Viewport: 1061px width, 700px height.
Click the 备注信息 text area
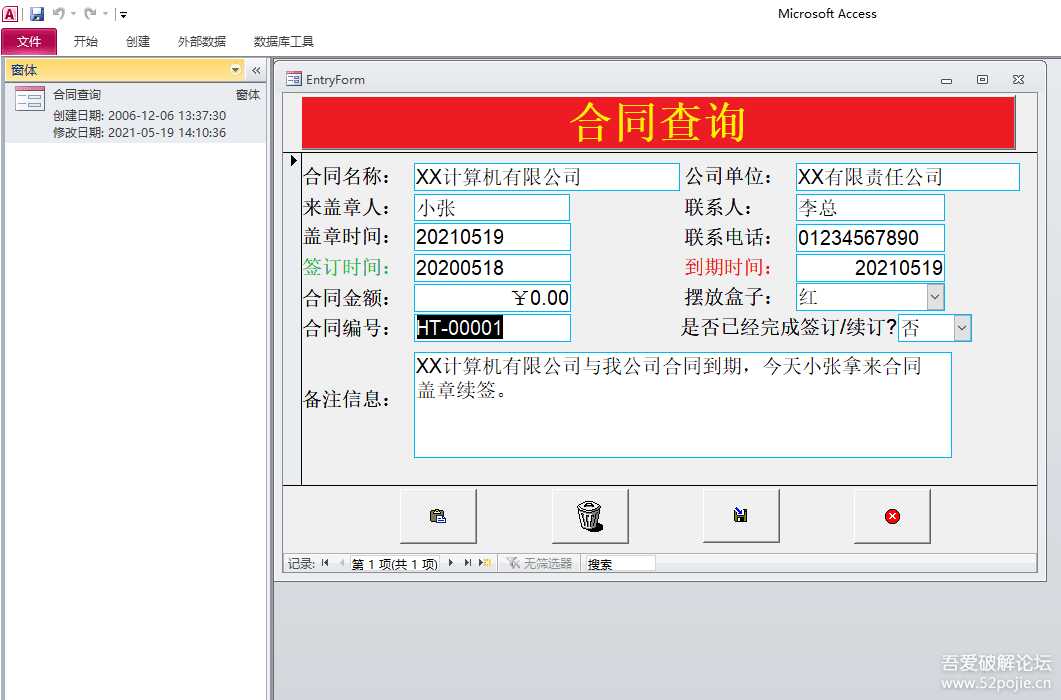coord(682,405)
